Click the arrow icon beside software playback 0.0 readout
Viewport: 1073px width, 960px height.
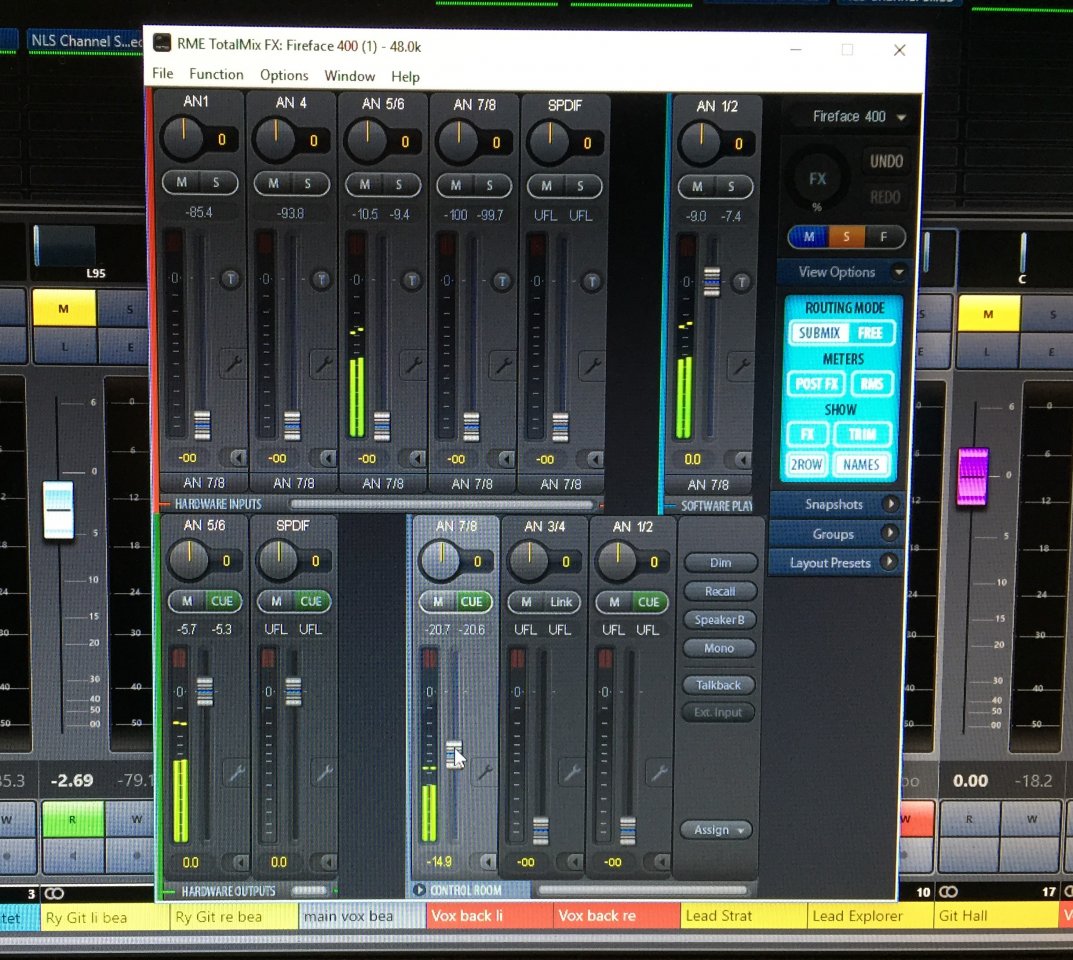pyautogui.click(x=742, y=458)
